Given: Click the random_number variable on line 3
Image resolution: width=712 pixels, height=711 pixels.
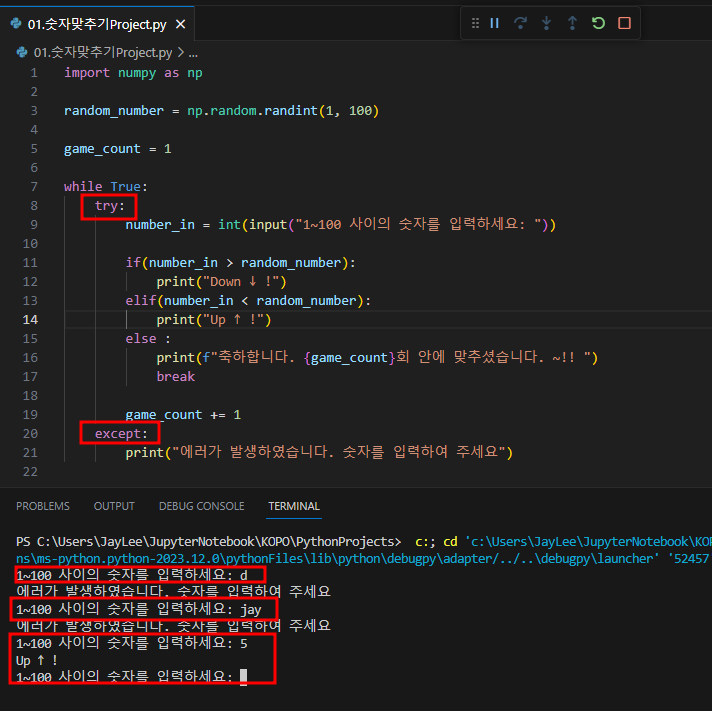Looking at the screenshot, I should 114,111.
